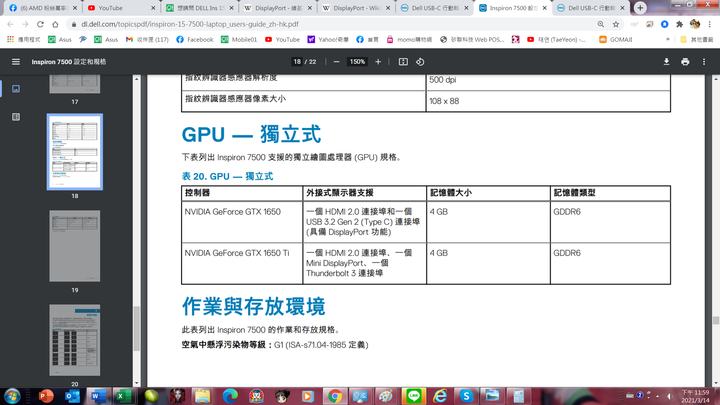Open Chrome menu three dots

[x=709, y=24]
